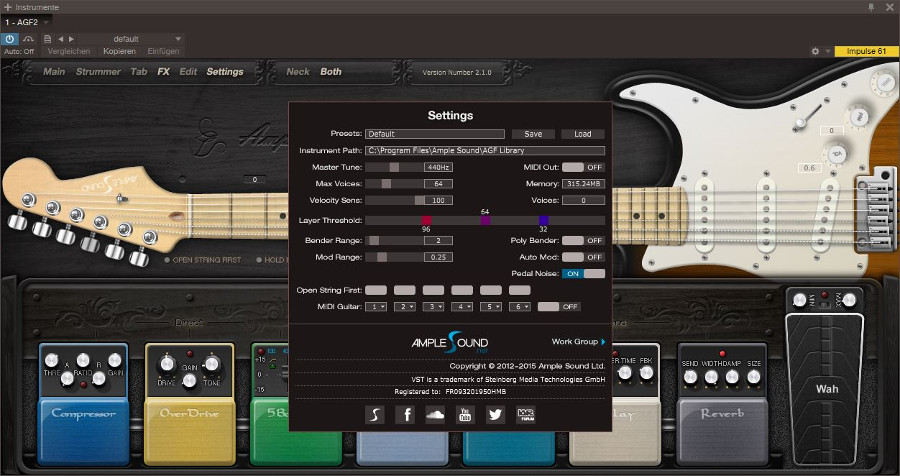Click the Save preset button

[x=533, y=134]
